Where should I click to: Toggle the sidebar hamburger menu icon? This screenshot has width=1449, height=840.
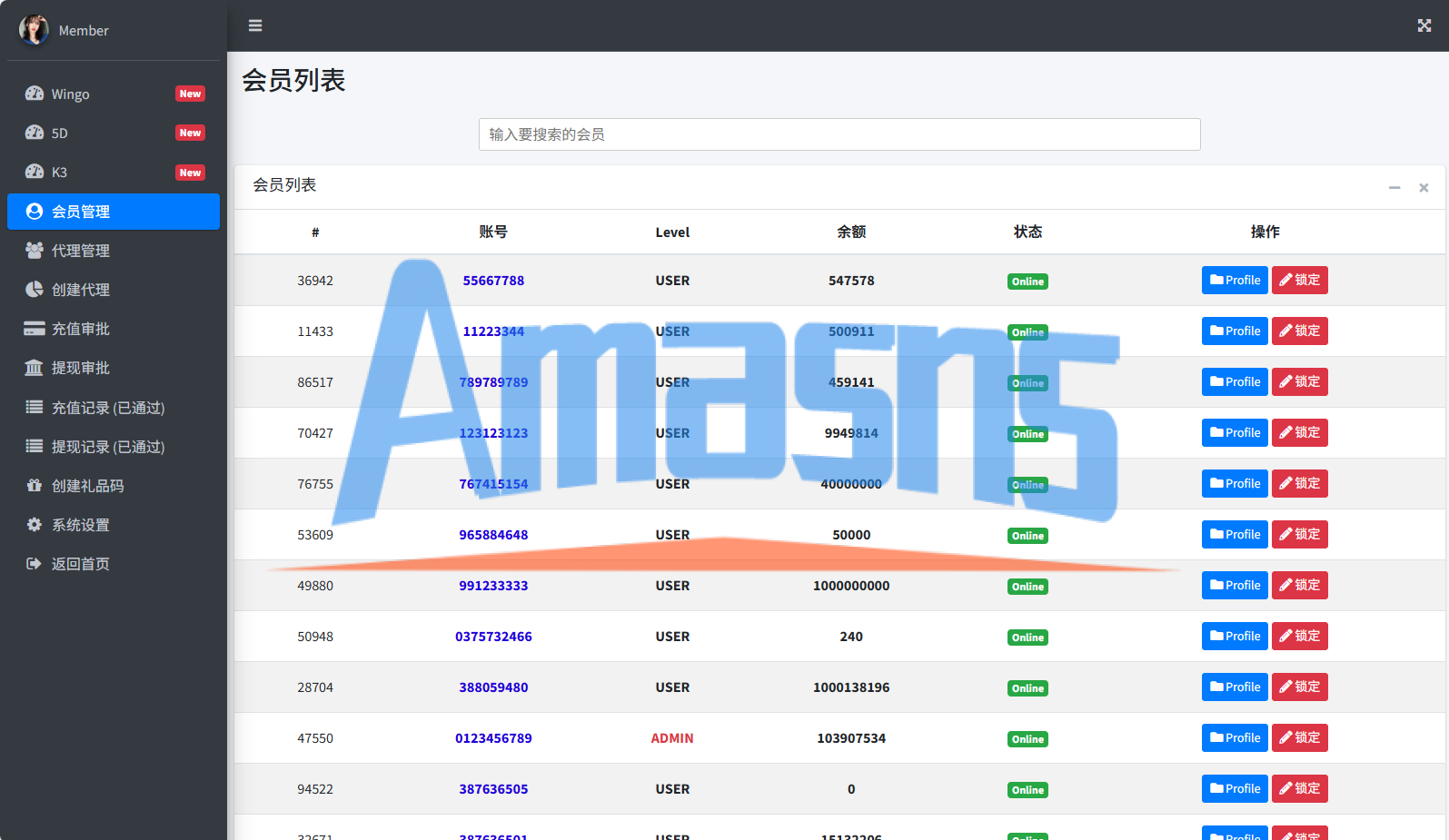(x=255, y=25)
